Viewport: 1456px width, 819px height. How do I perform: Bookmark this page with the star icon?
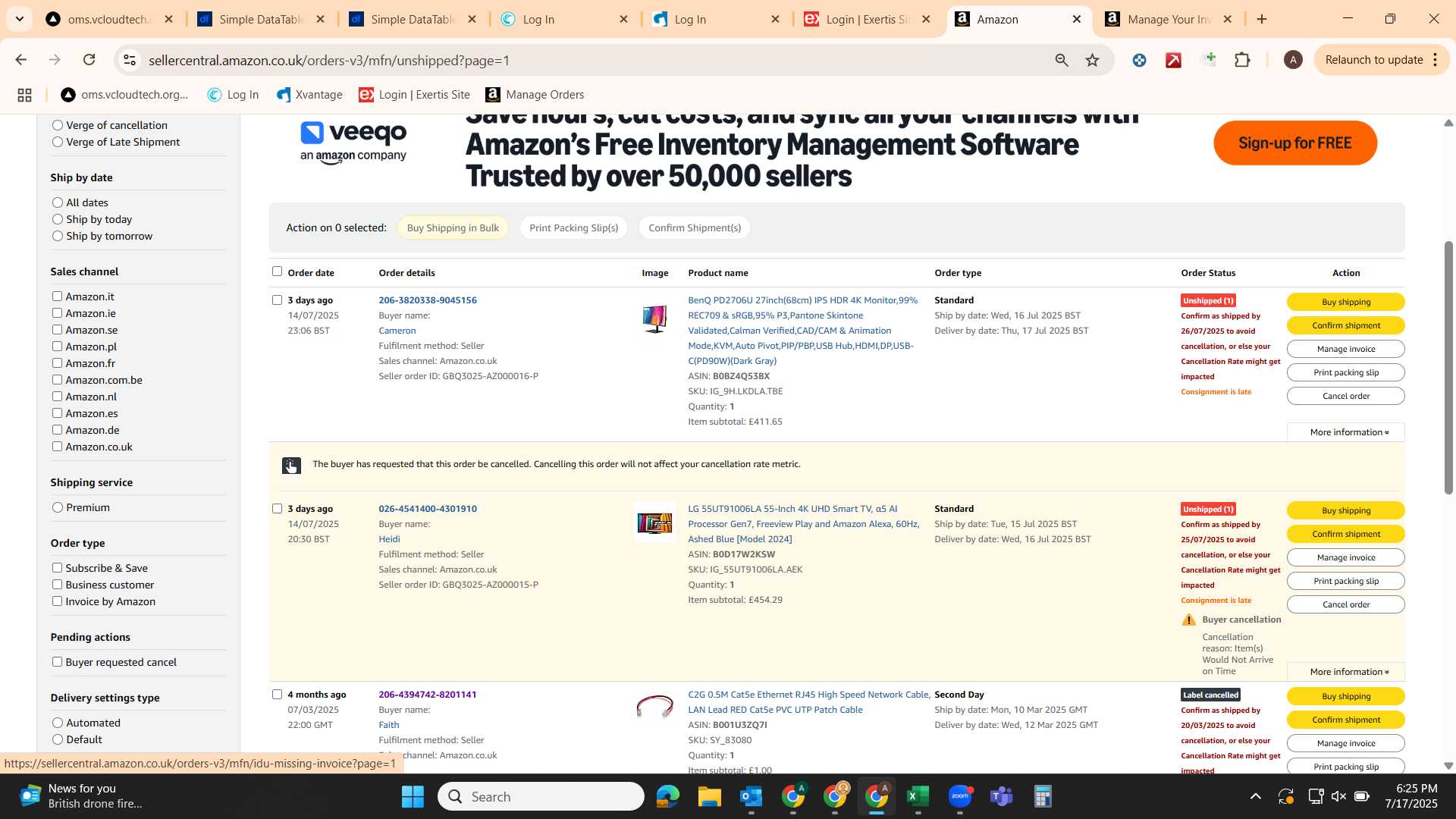(x=1092, y=60)
